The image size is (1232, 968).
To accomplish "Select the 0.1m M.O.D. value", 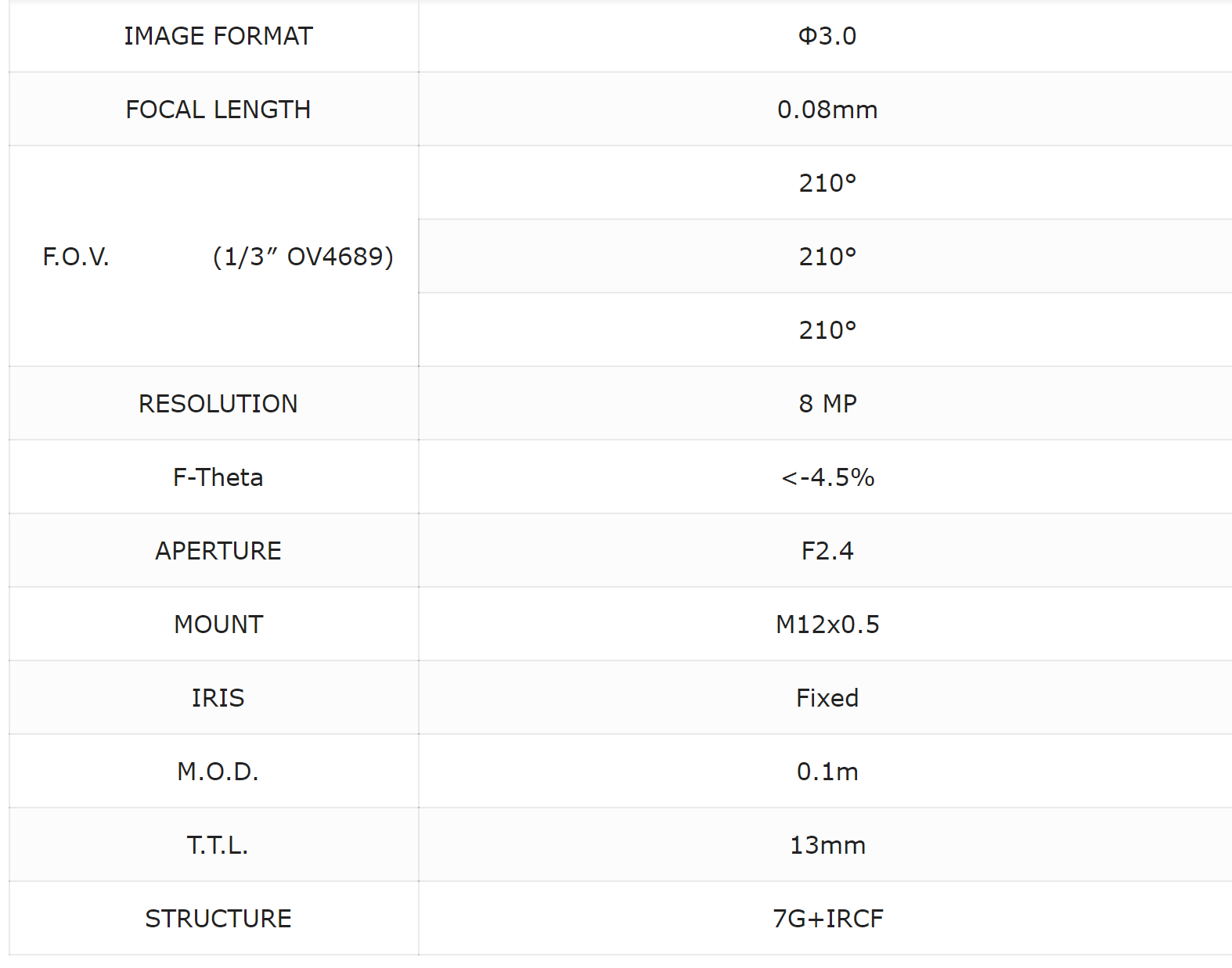I will pos(827,772).
